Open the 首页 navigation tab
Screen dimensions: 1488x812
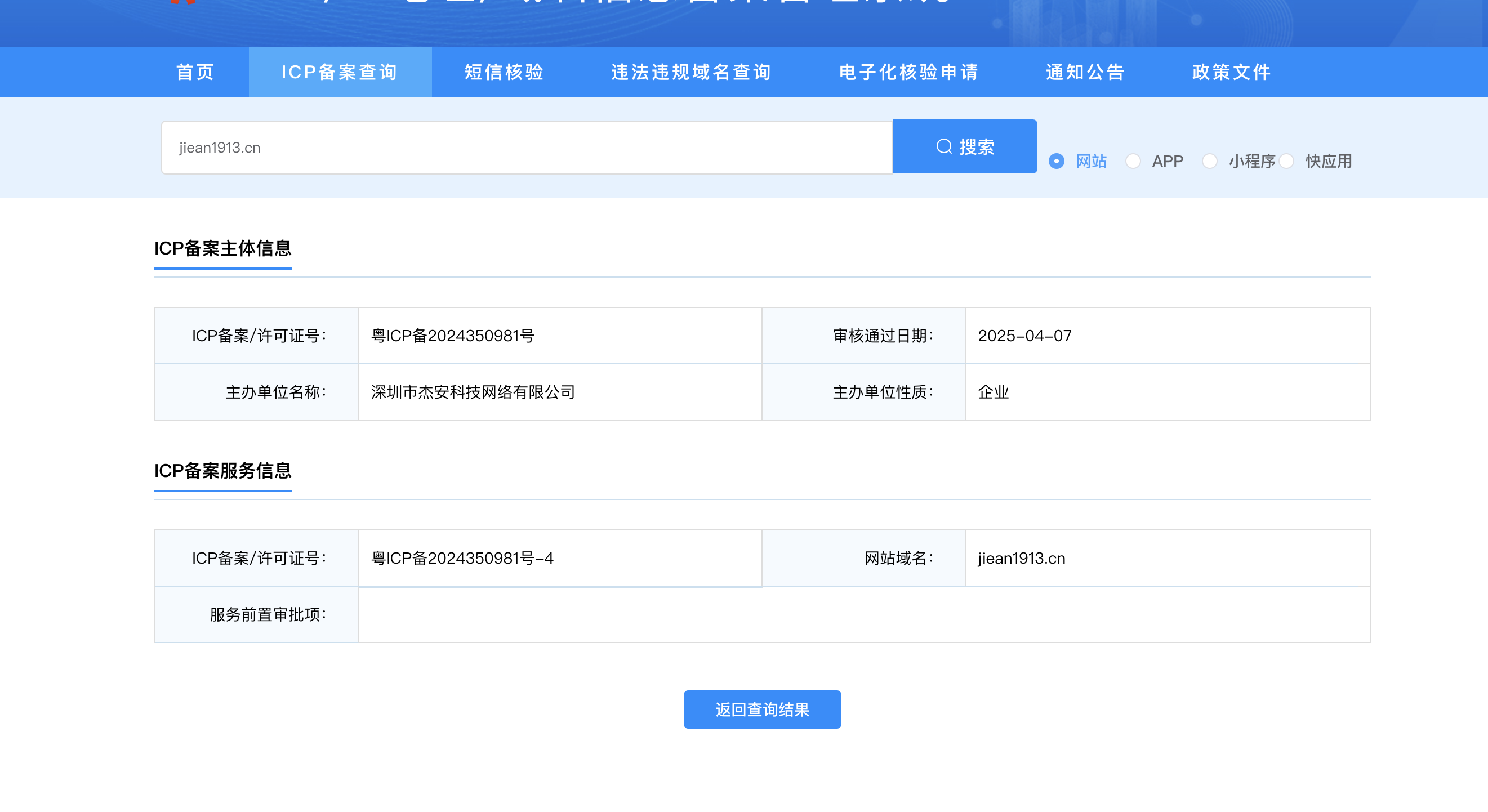[x=195, y=72]
